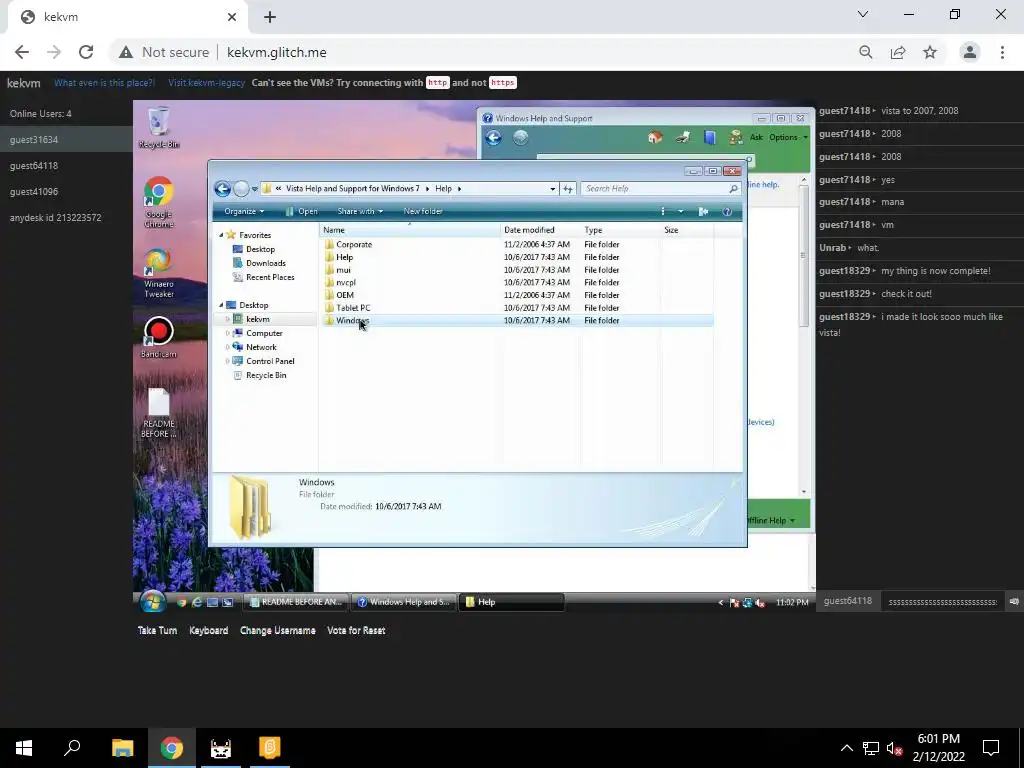The width and height of the screenshot is (1024, 768).
Task: Select Downloads in Favorites
Action: (265, 263)
